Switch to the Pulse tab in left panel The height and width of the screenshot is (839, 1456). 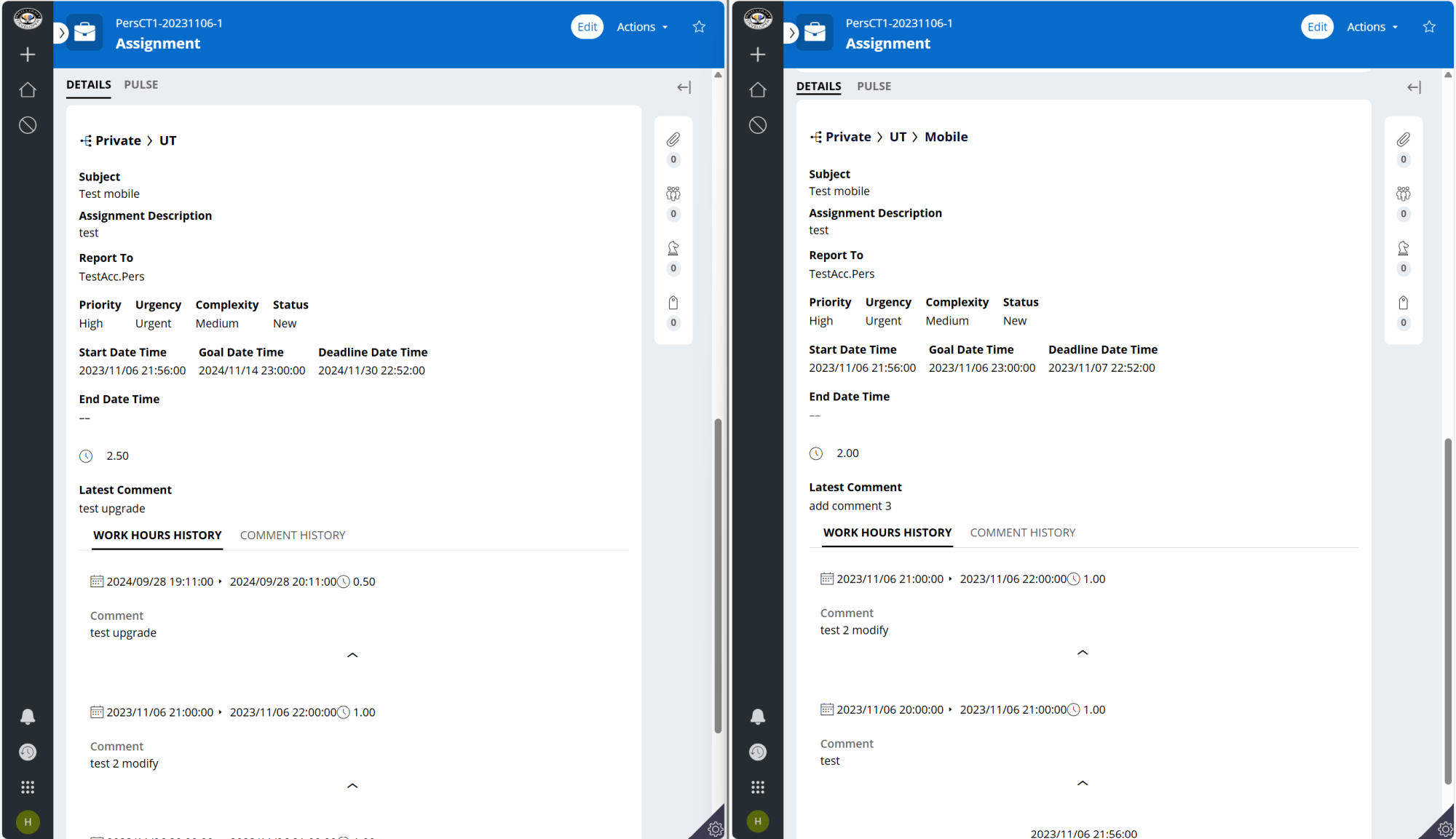point(141,84)
